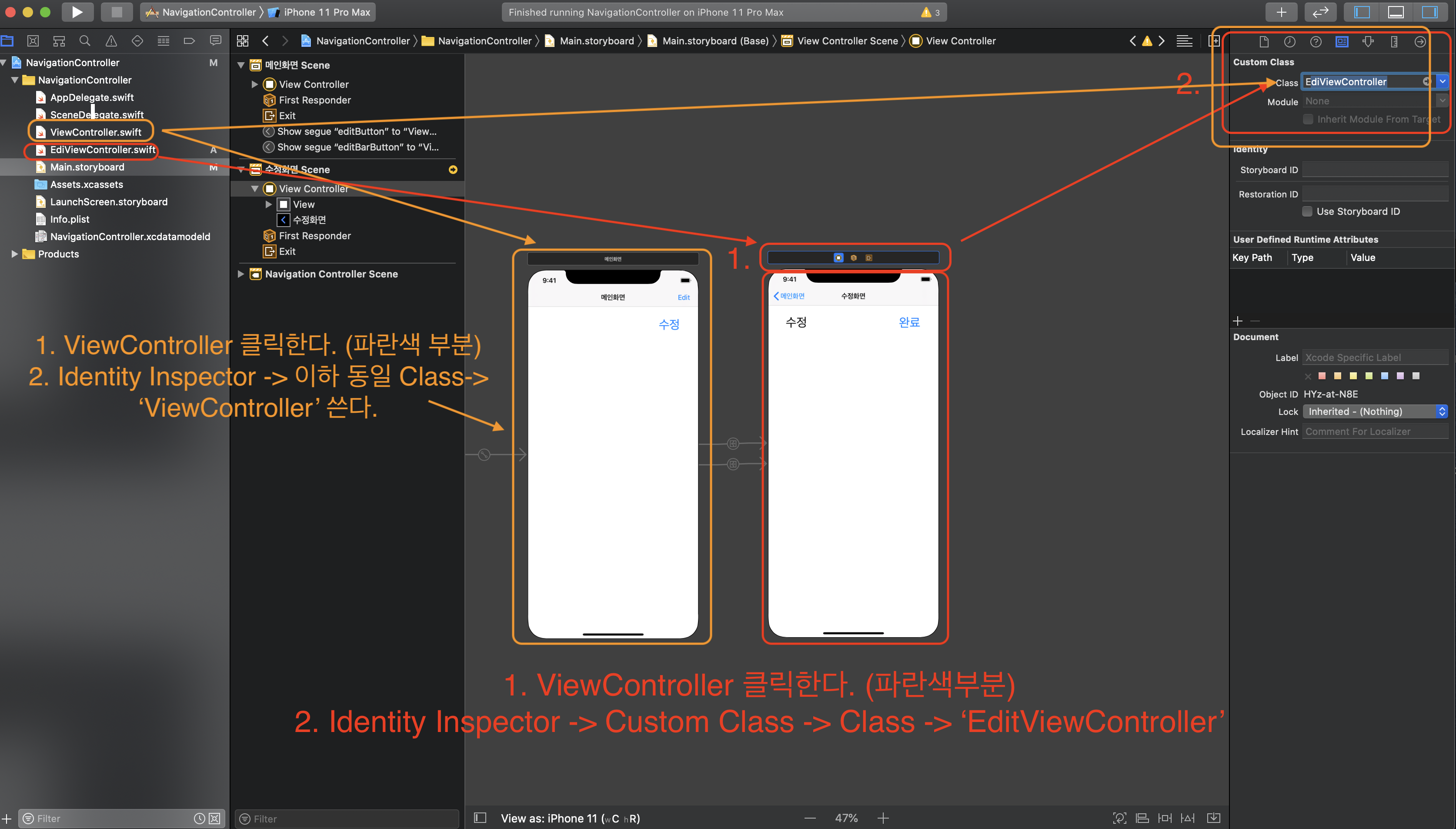Open the Library with plus button
Viewport: 1456px width, 829px height.
[x=1281, y=12]
